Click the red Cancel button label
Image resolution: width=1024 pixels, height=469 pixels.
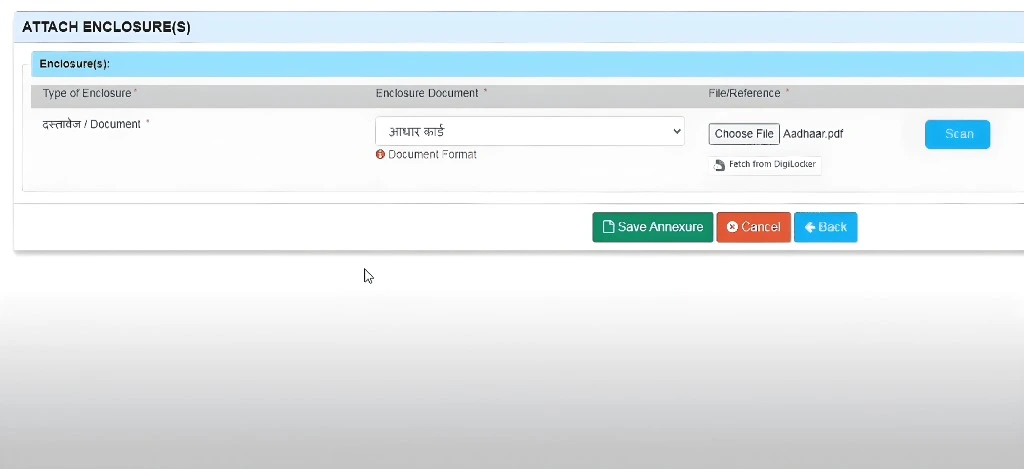[x=760, y=227]
